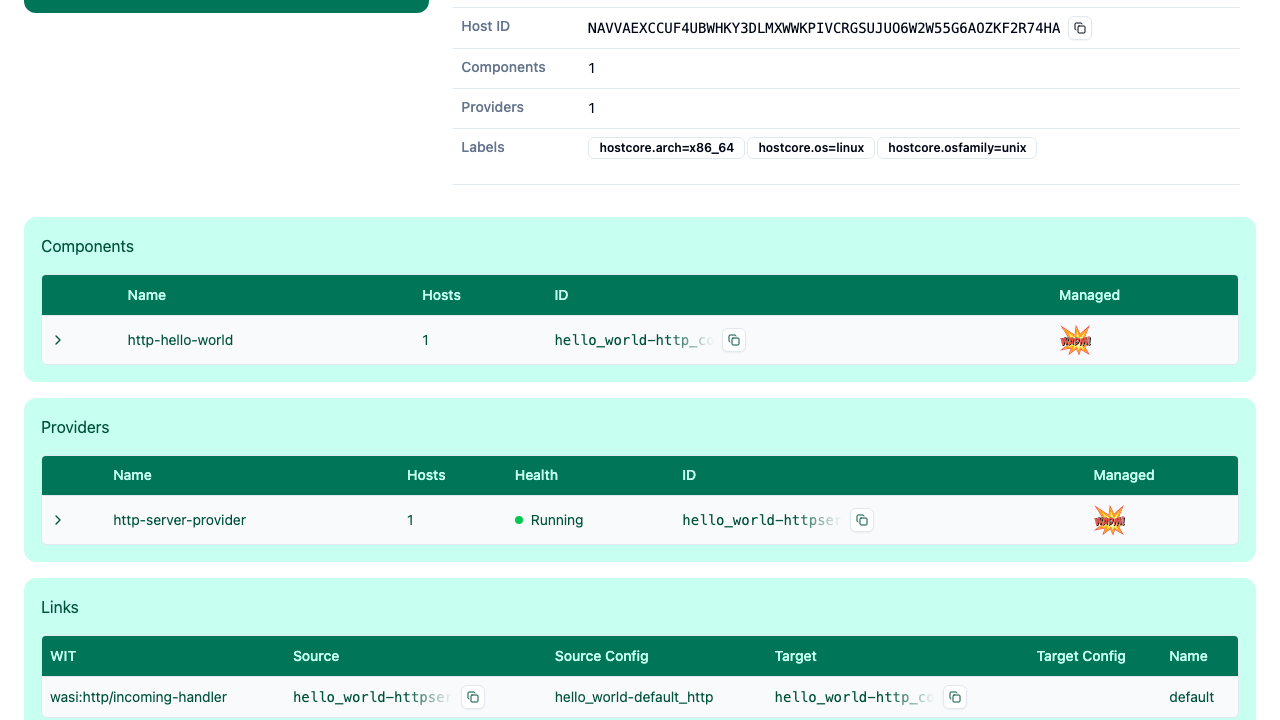Click the wadm managed badge for http-server-provider

click(1109, 520)
